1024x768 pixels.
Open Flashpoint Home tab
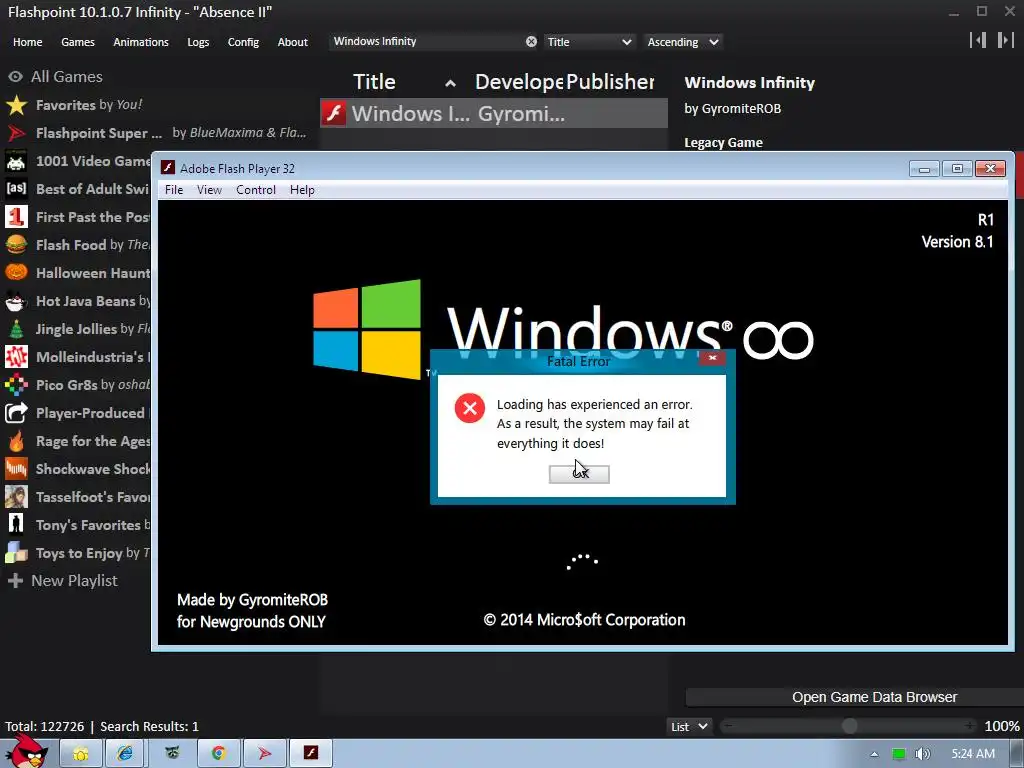click(x=27, y=42)
